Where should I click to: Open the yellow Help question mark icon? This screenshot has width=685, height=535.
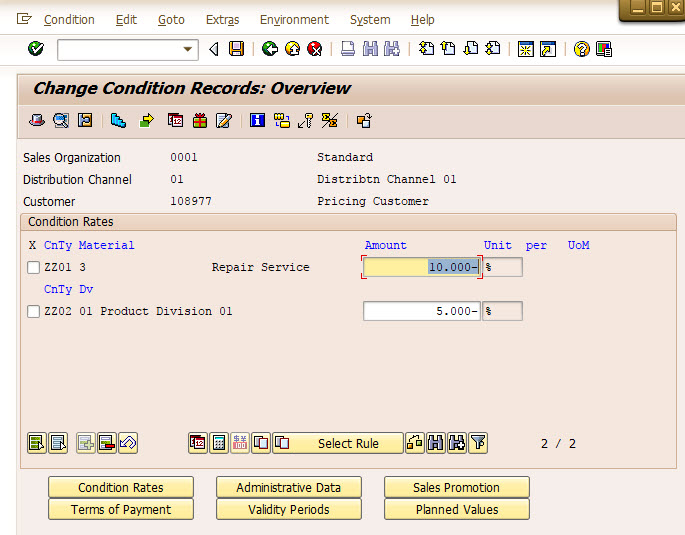click(581, 49)
